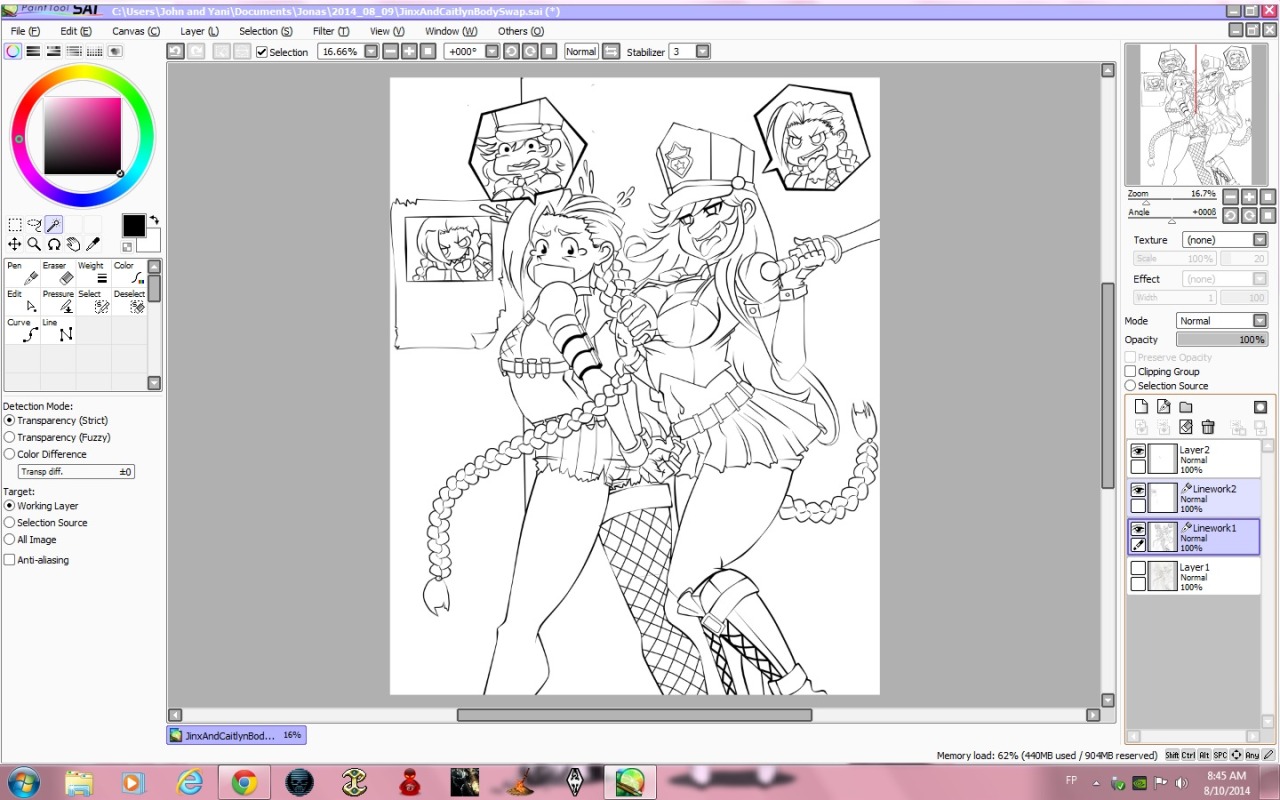The width and height of the screenshot is (1280, 800).
Task: Choose the Deselect linework tool
Action: [129, 301]
